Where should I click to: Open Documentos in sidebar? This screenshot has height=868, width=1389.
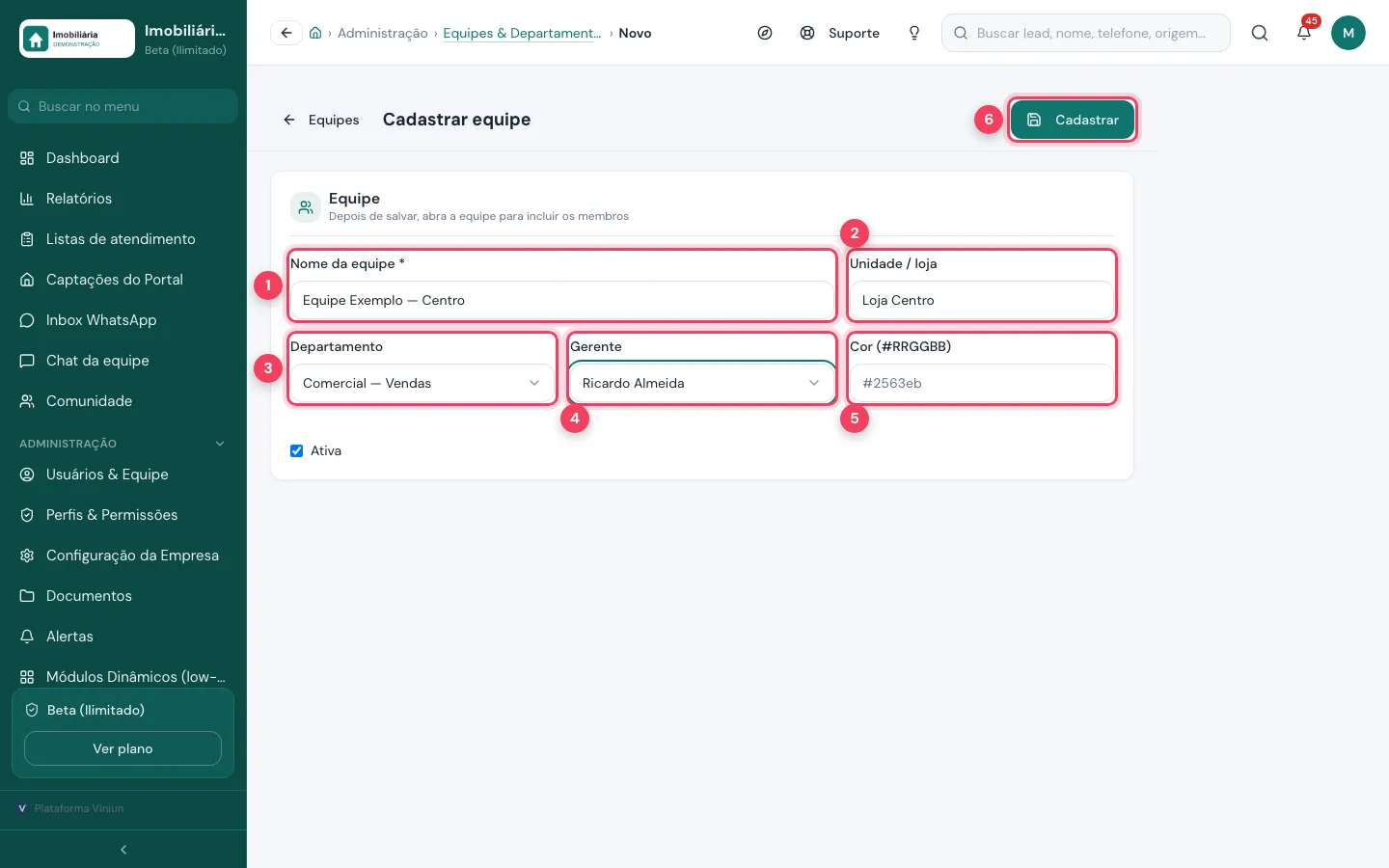click(x=123, y=596)
